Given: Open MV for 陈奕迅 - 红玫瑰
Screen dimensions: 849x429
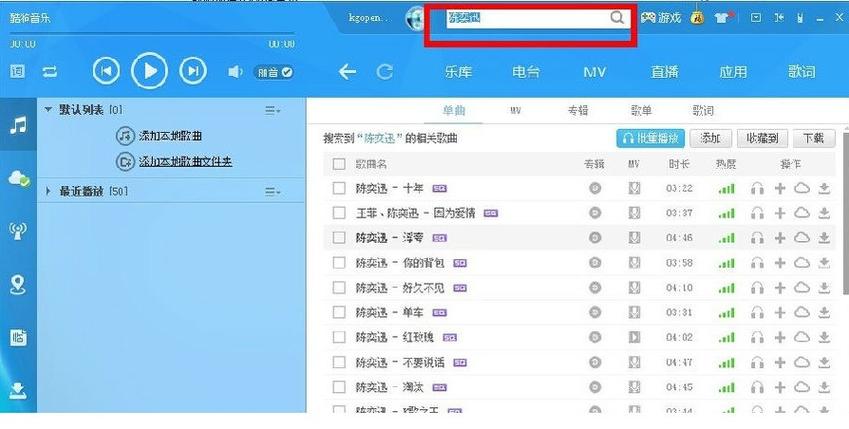Looking at the screenshot, I should click(634, 337).
